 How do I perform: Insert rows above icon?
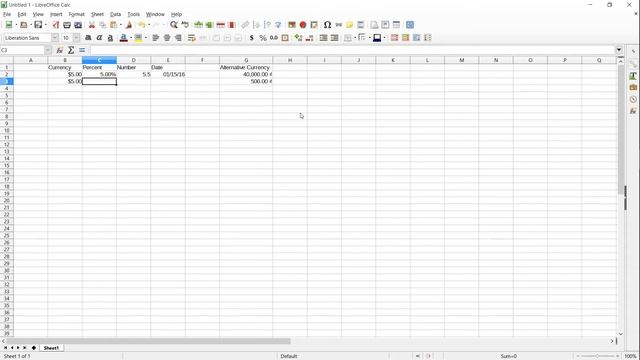pos(198,25)
